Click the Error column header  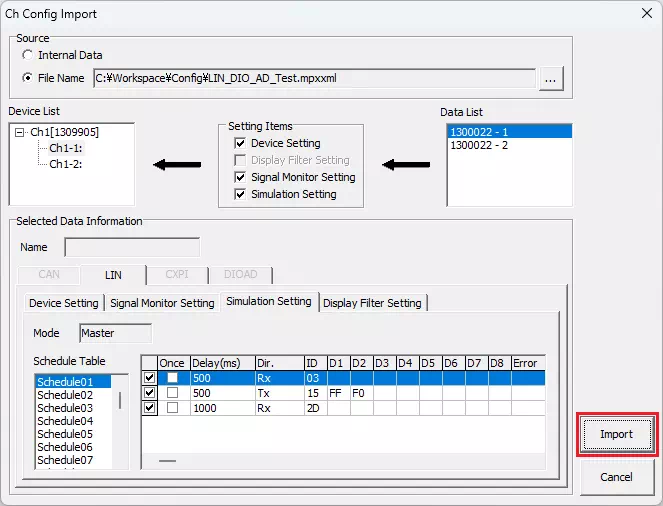point(528,363)
